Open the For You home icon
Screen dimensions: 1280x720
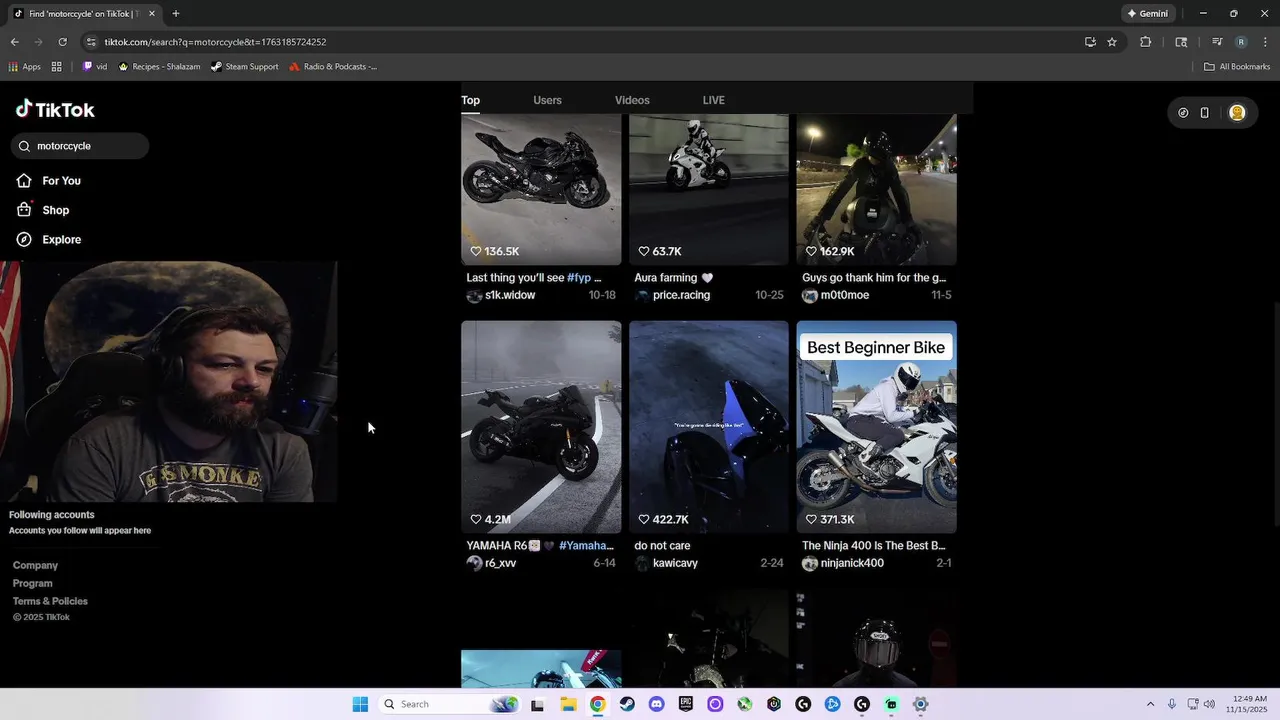pyautogui.click(x=24, y=181)
